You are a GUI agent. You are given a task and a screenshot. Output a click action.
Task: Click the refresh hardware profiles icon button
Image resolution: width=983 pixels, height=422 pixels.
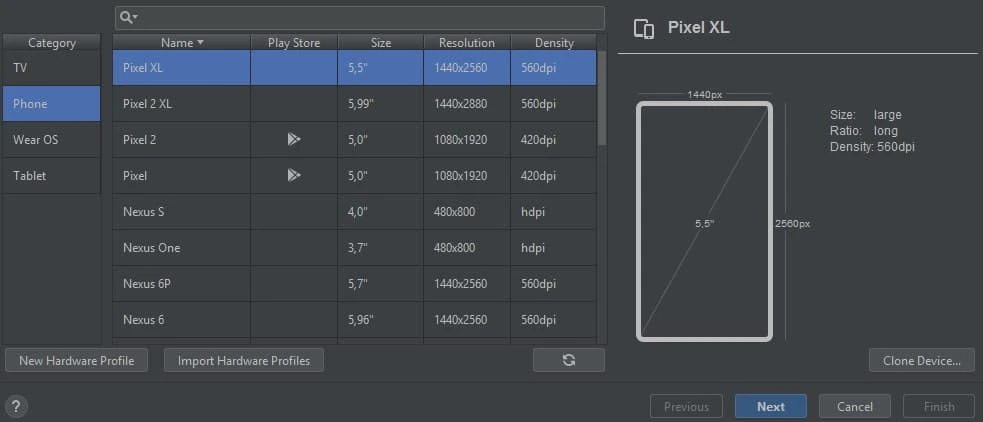[x=569, y=360]
